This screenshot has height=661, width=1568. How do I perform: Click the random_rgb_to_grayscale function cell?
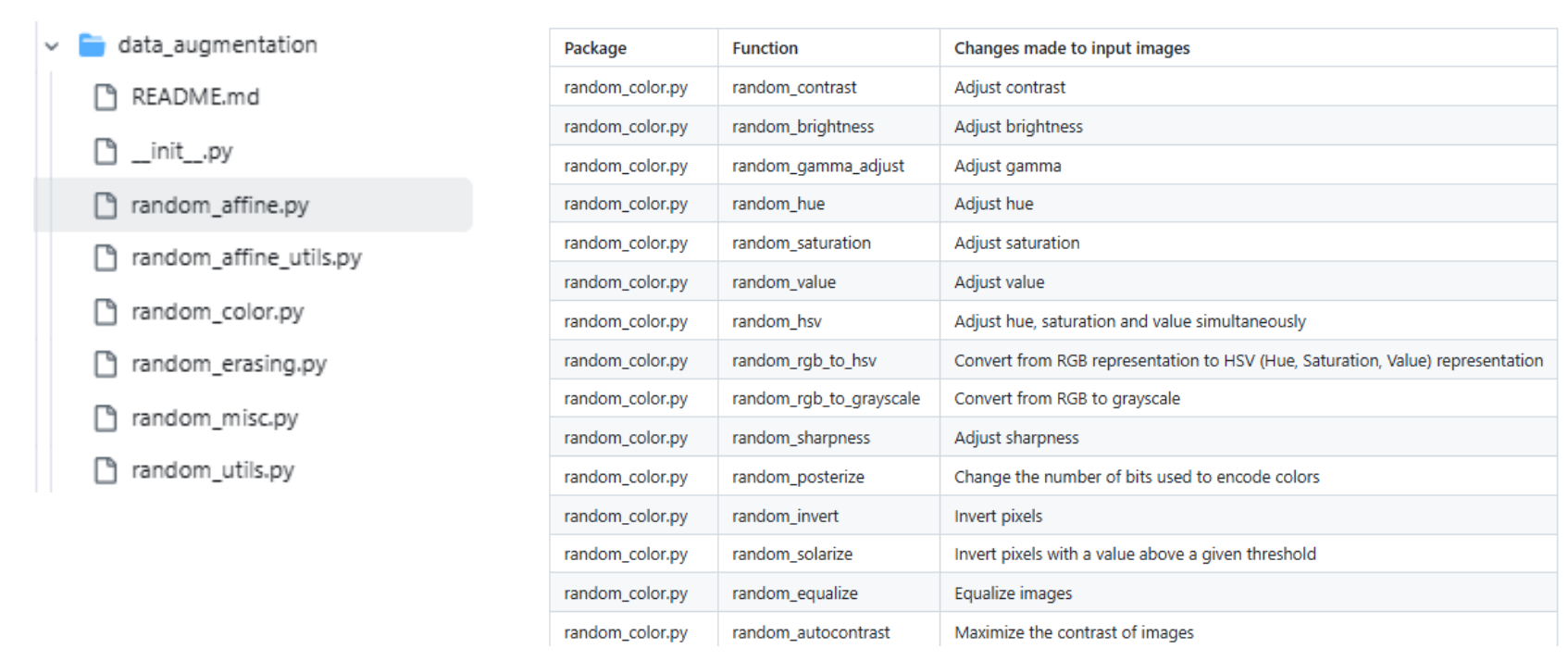pyautogui.click(x=826, y=398)
